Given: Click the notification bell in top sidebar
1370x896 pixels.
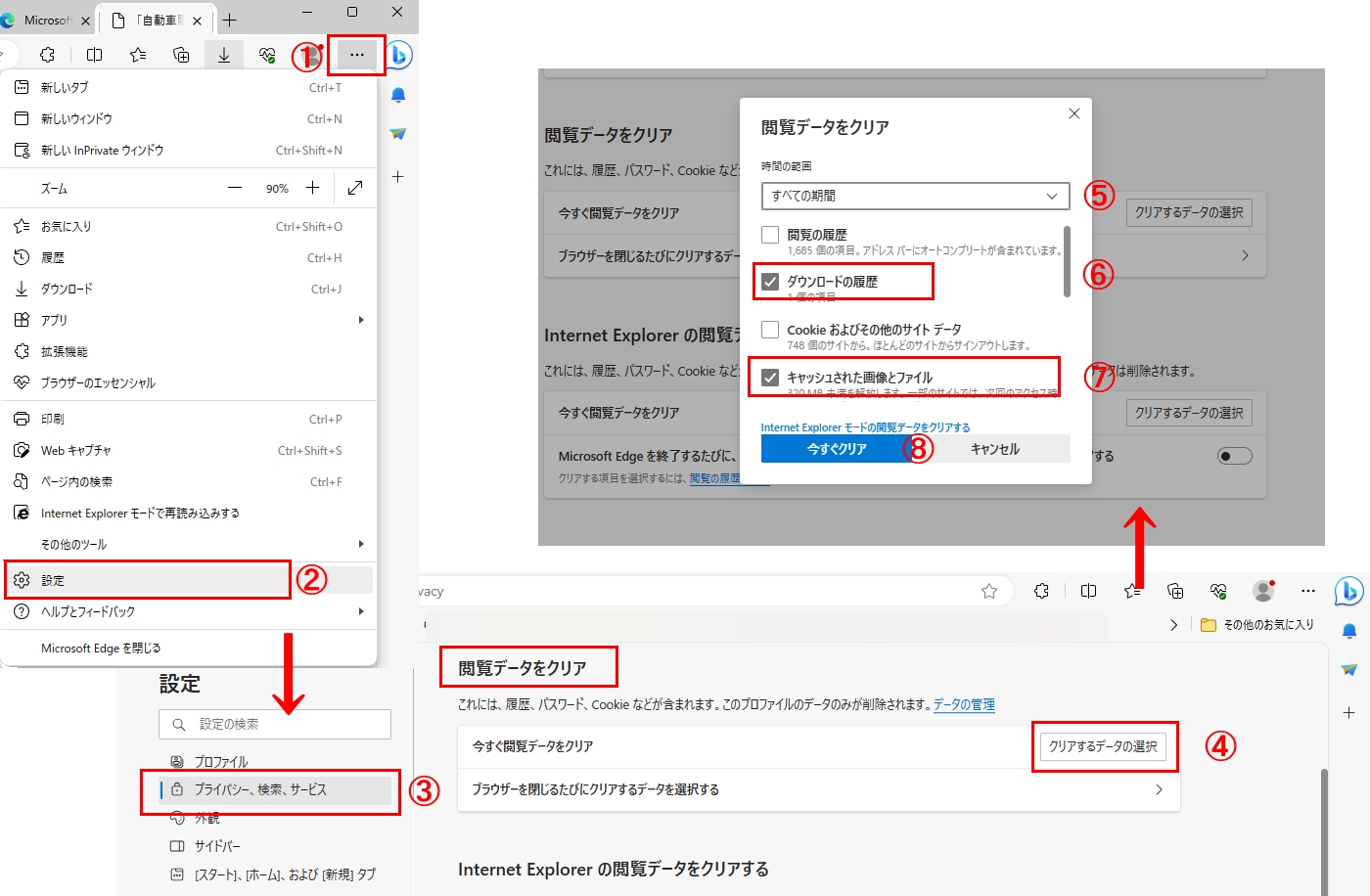Looking at the screenshot, I should (x=398, y=96).
